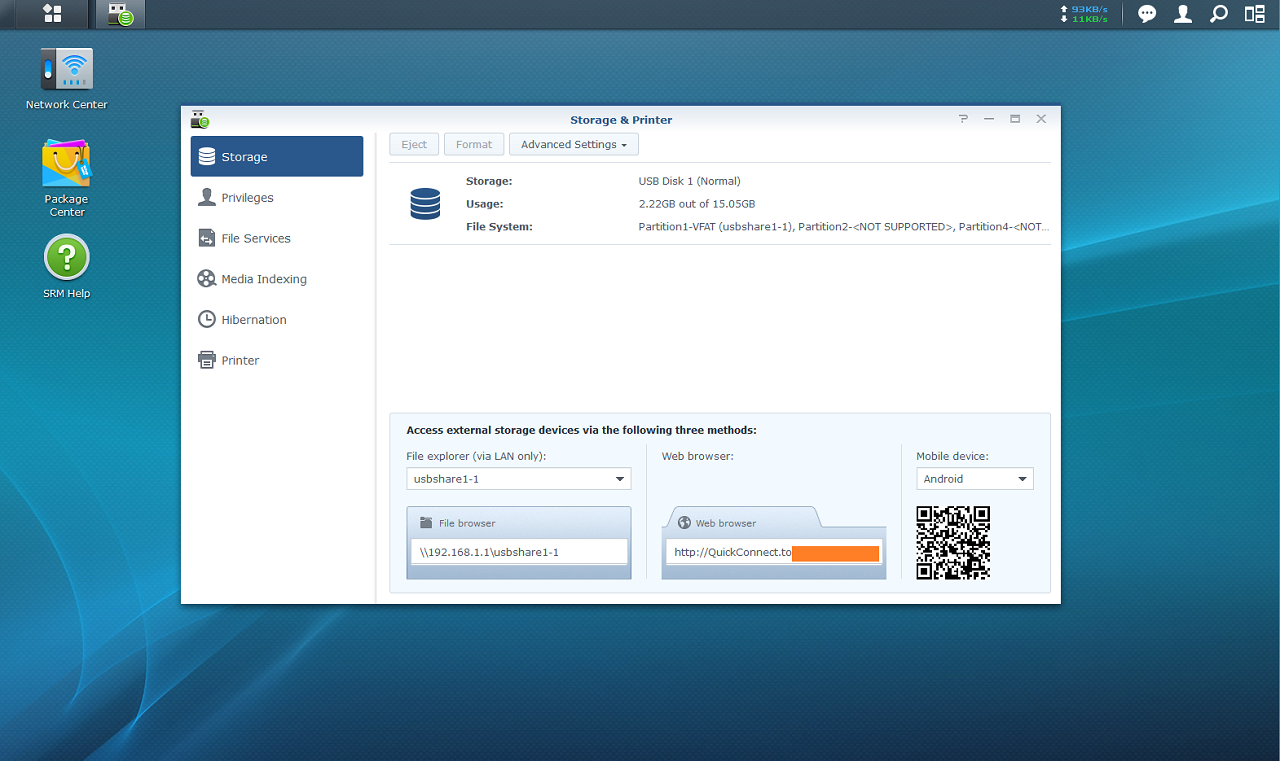Click the Format button

474,144
